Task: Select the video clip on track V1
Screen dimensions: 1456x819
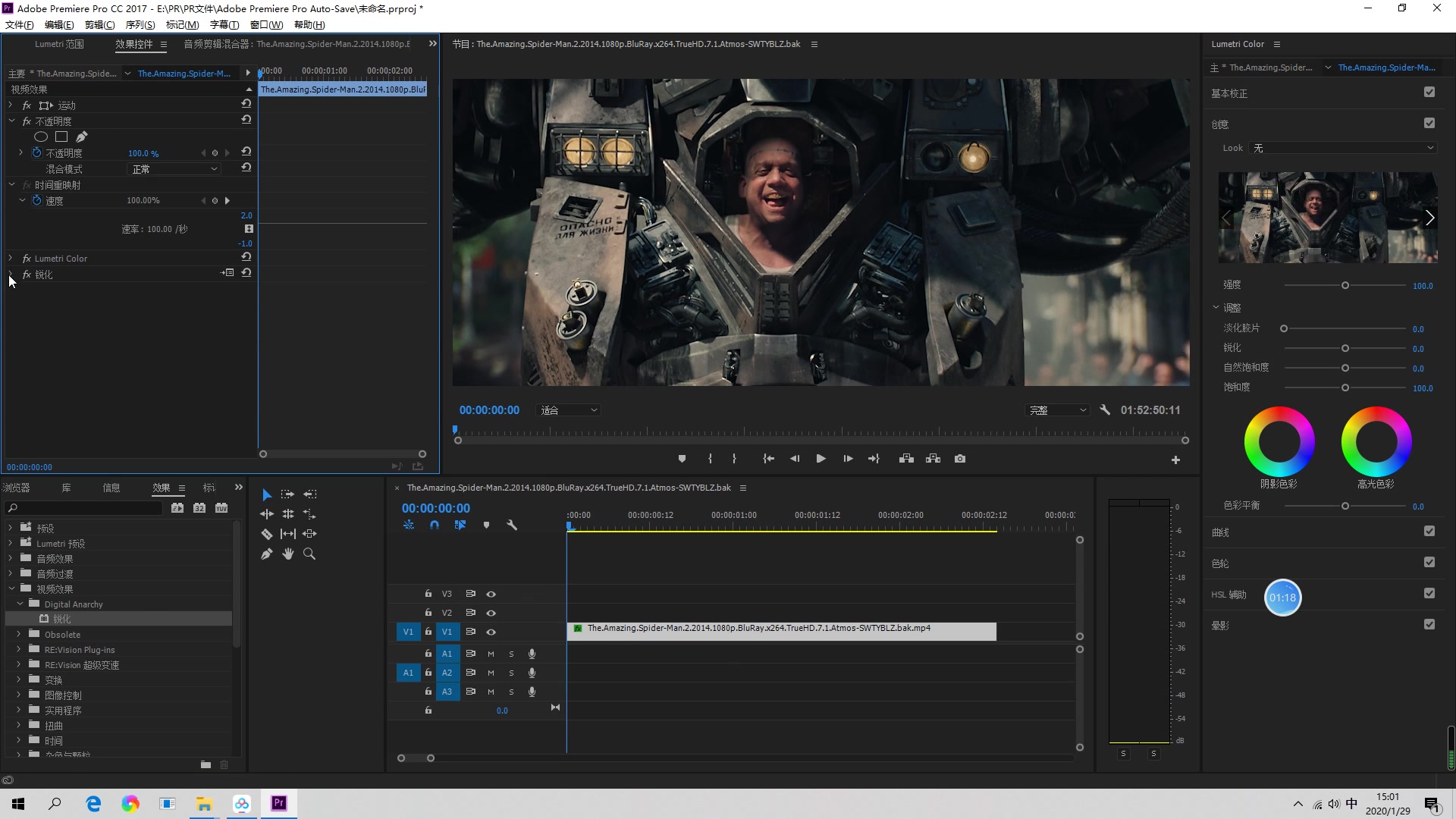Action: (x=781, y=631)
